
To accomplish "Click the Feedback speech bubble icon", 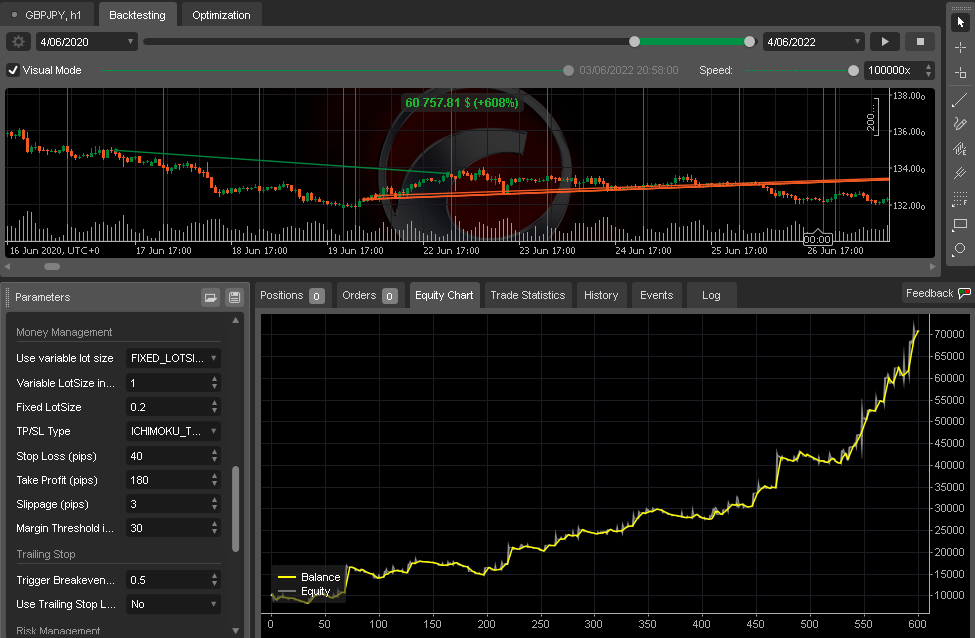I will pyautogui.click(x=964, y=293).
